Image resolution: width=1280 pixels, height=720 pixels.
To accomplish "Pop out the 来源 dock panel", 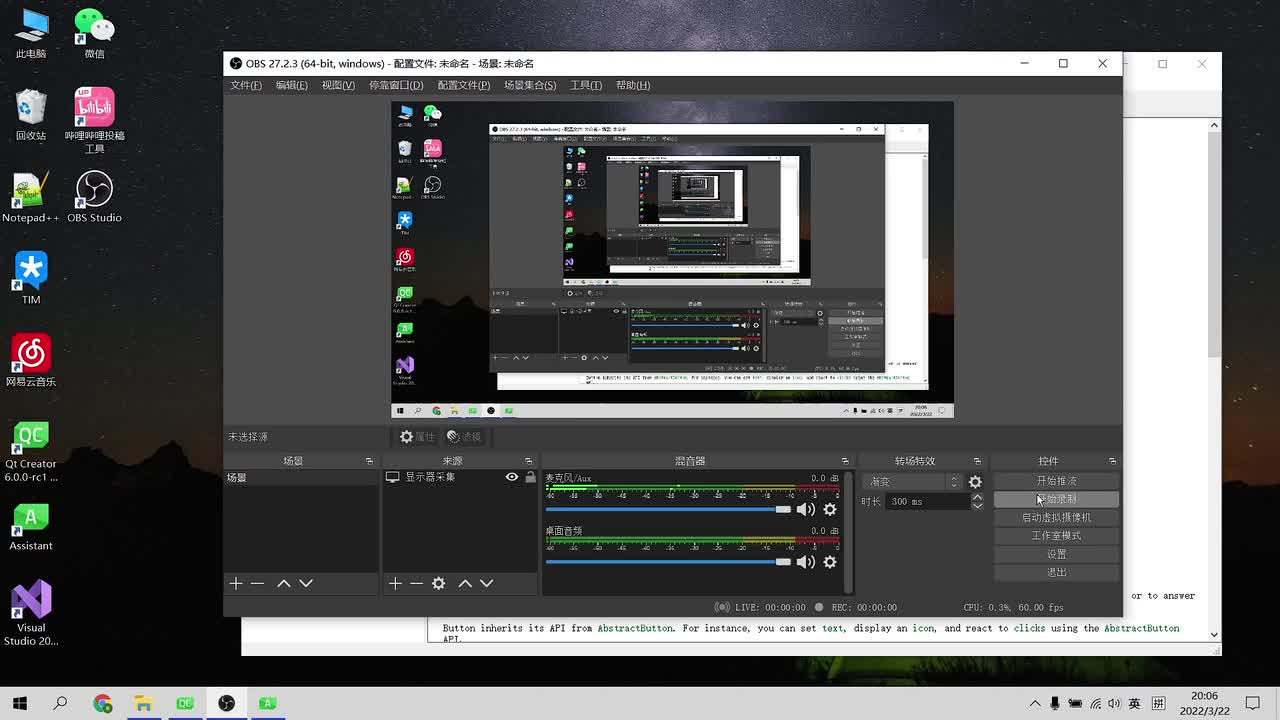I will (528, 461).
